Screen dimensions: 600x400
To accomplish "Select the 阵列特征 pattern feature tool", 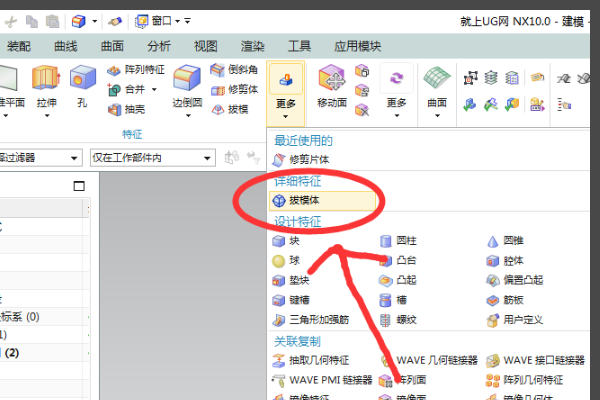I will [x=135, y=70].
